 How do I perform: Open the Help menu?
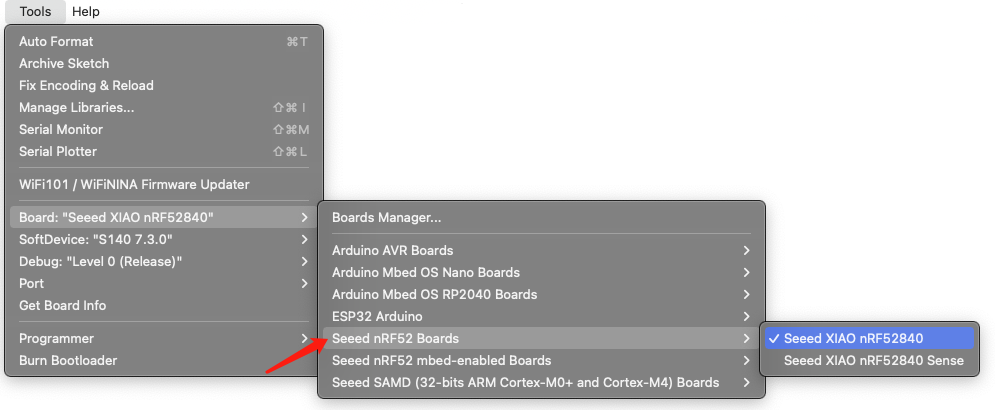86,11
